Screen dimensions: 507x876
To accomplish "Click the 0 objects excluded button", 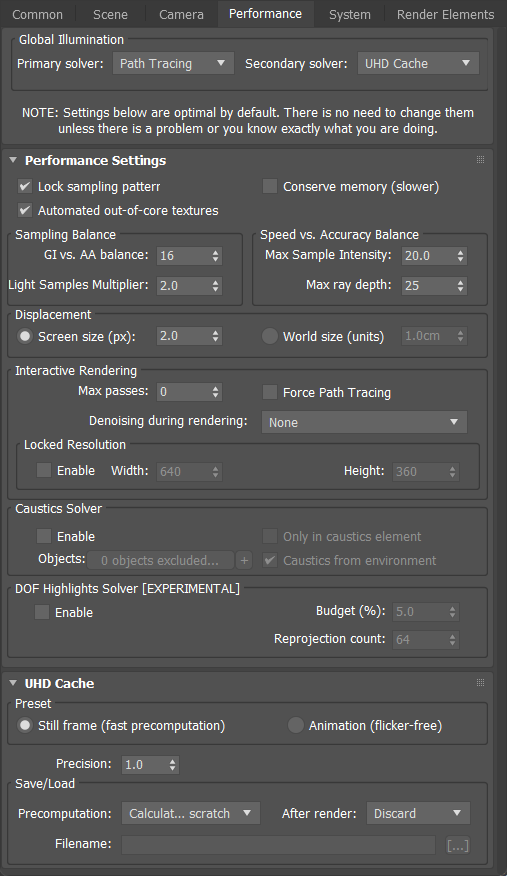I will 160,560.
